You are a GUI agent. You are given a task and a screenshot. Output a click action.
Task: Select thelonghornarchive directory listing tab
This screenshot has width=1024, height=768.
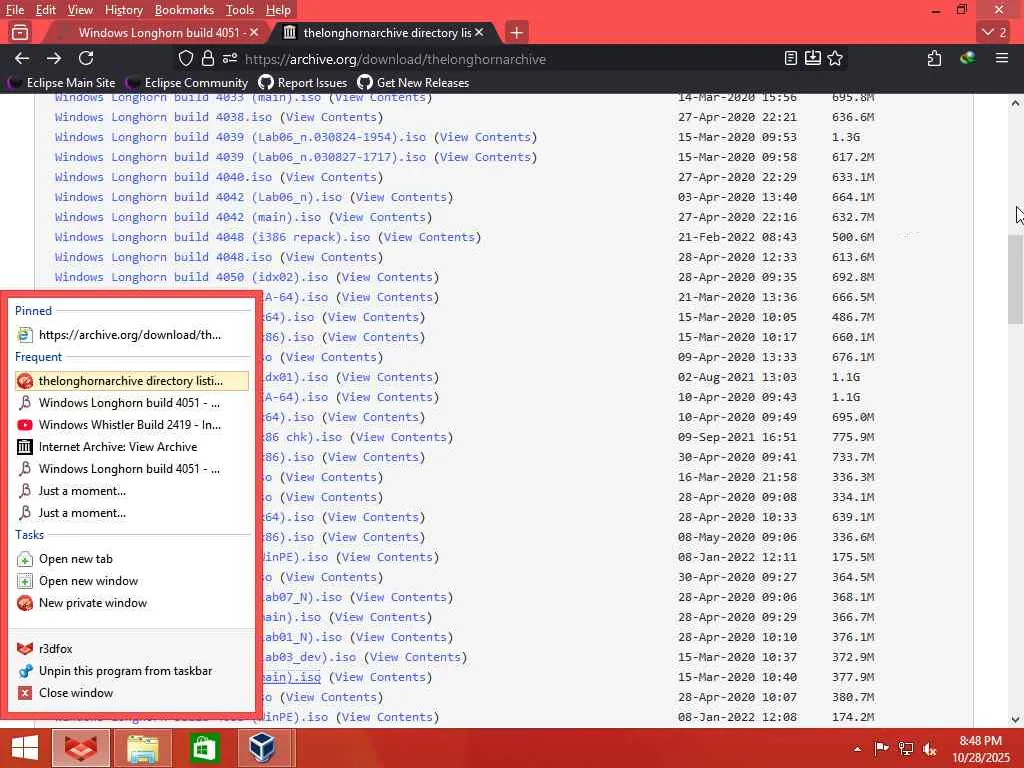[385, 33]
